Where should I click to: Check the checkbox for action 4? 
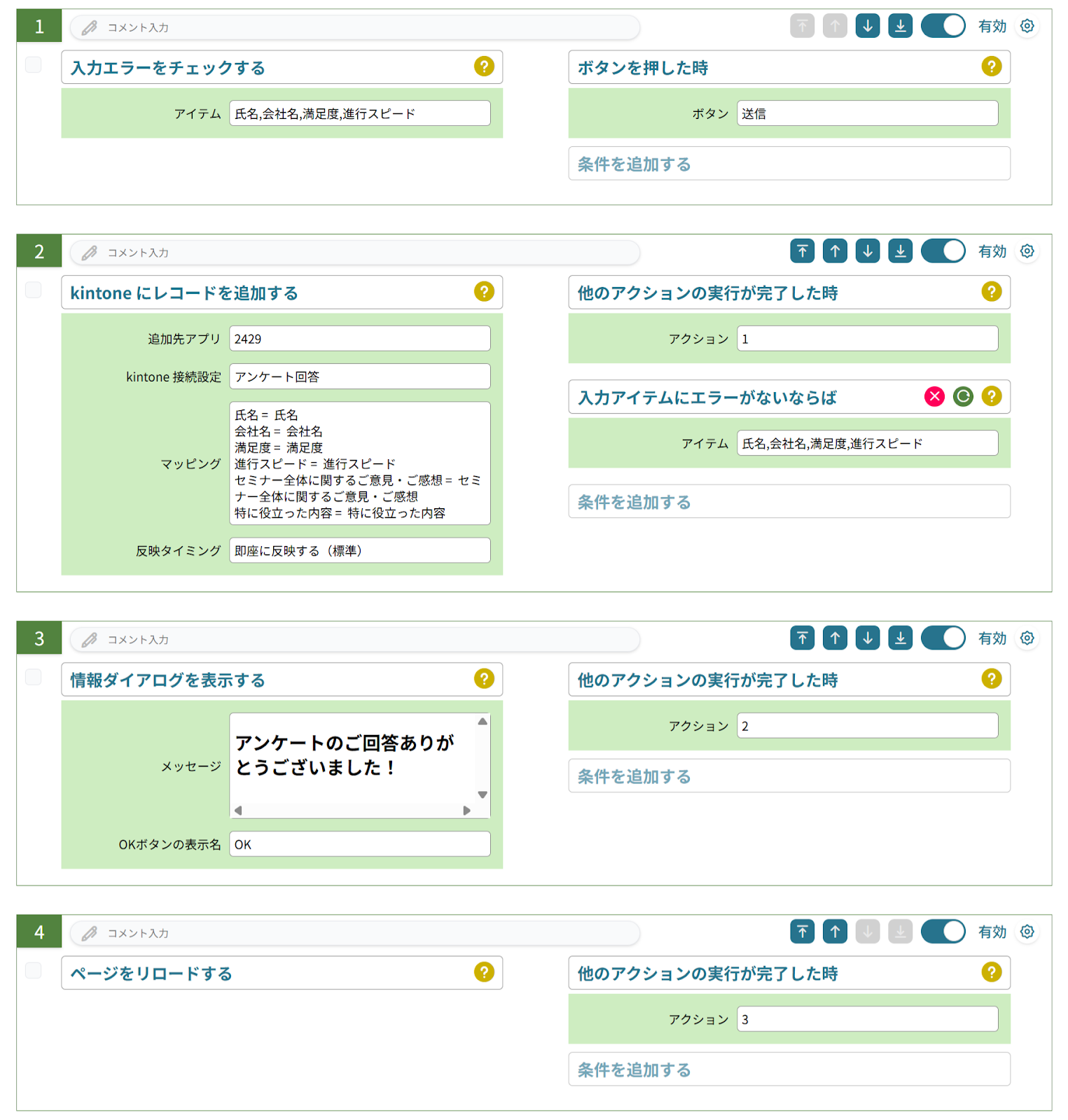[33, 970]
